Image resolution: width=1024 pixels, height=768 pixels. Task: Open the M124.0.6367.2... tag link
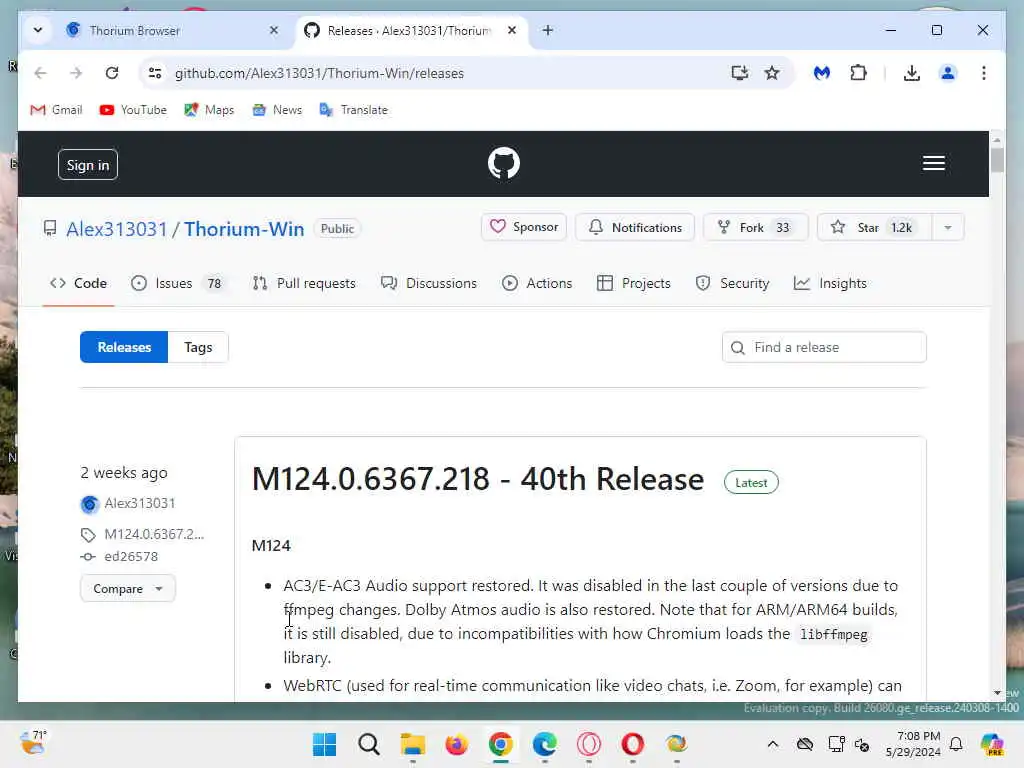click(154, 534)
